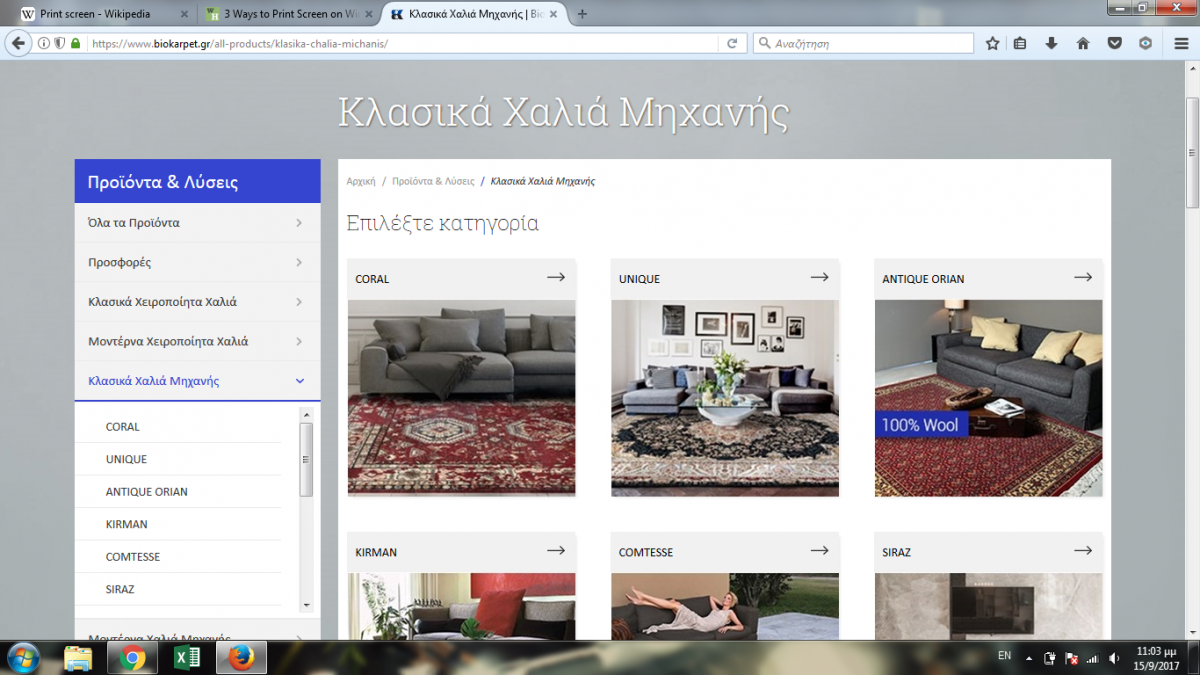
Task: Open COMTESSE in the sidebar submenu
Action: (x=133, y=557)
